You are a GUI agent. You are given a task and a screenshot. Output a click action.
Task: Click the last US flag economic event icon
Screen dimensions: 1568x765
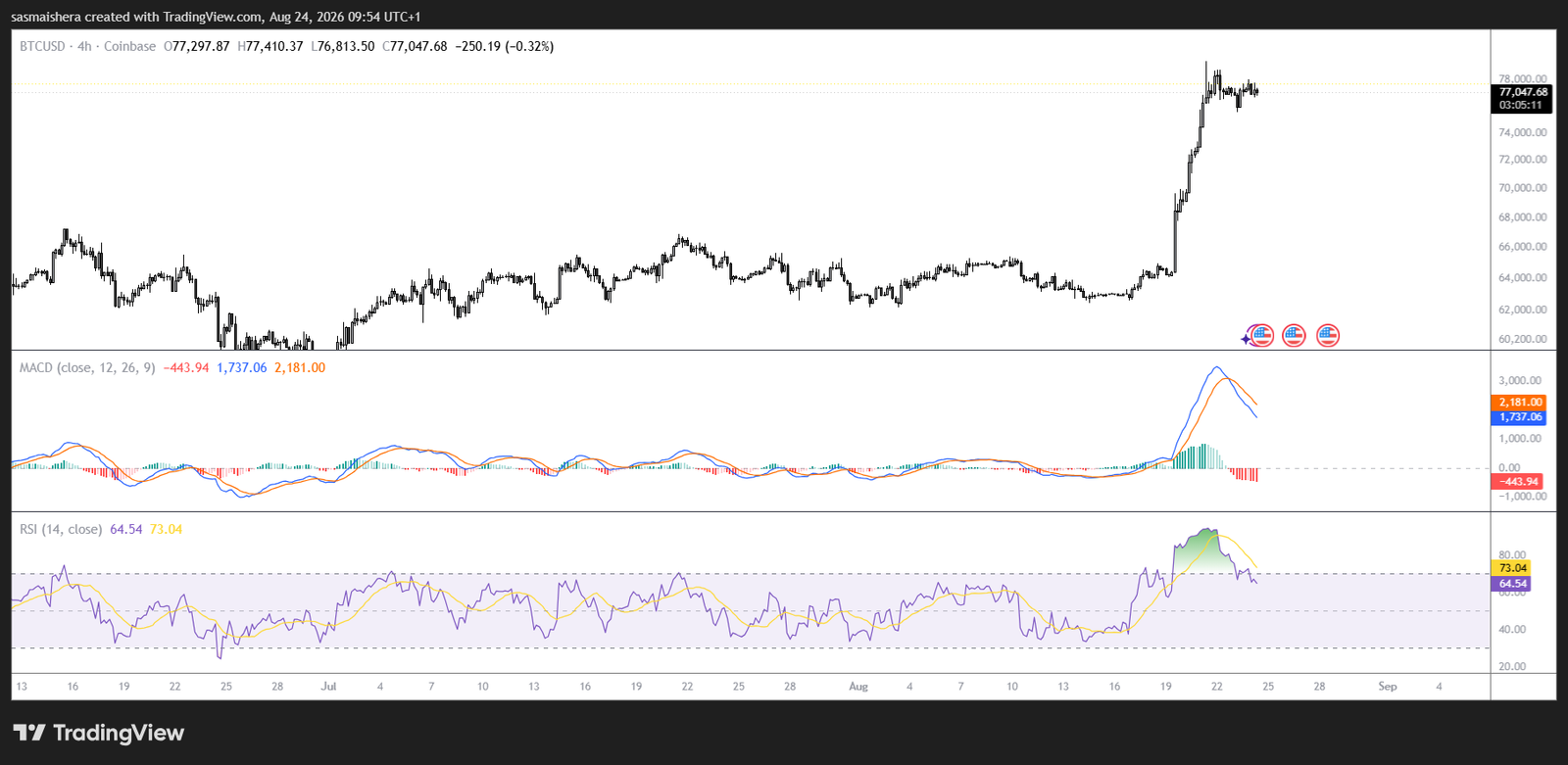(x=1328, y=336)
